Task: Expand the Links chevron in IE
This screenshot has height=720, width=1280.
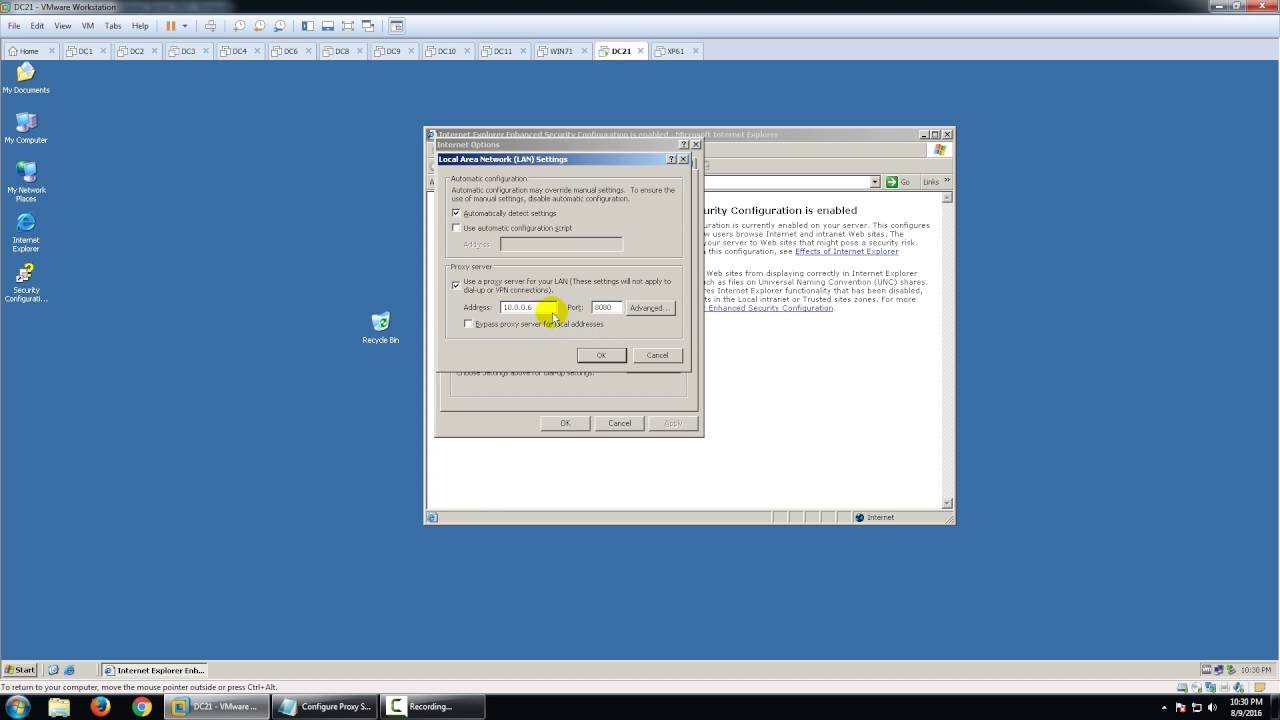Action: (x=947, y=181)
